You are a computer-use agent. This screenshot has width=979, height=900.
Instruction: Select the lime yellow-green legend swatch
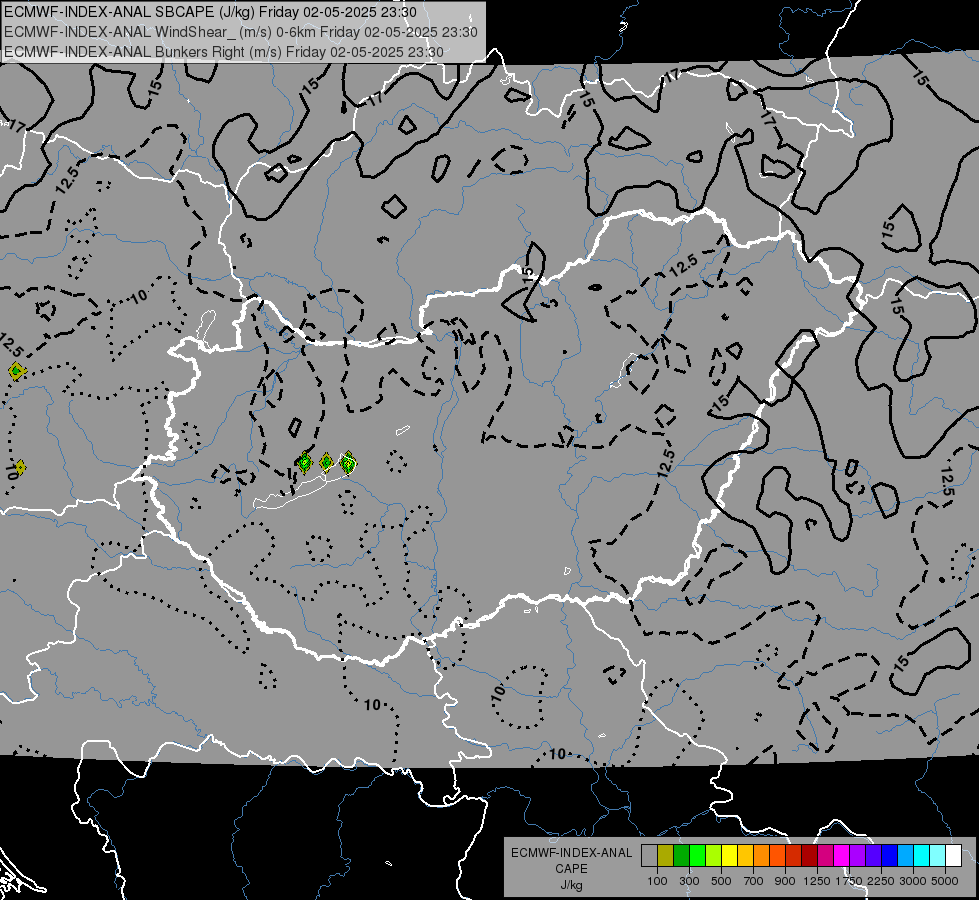714,856
